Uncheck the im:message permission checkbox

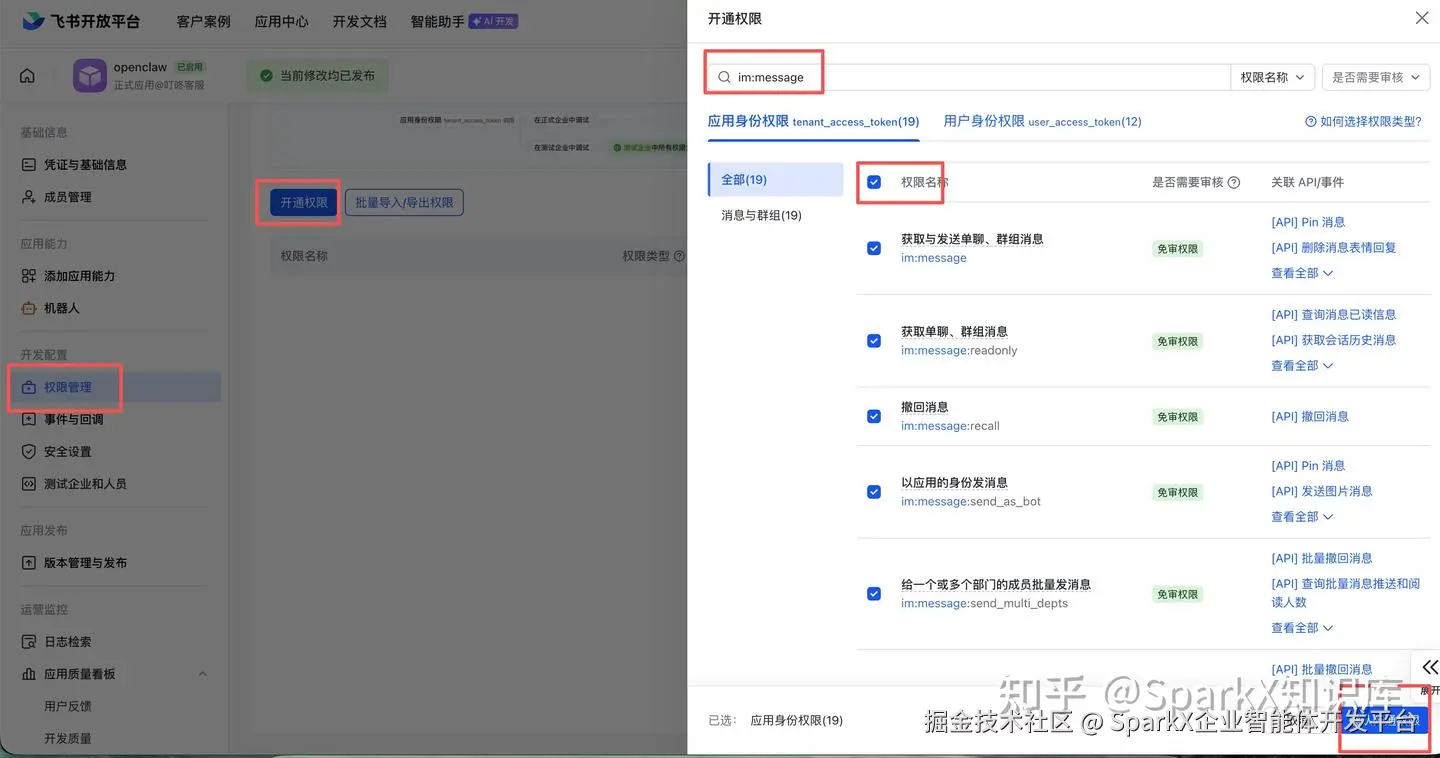click(874, 248)
